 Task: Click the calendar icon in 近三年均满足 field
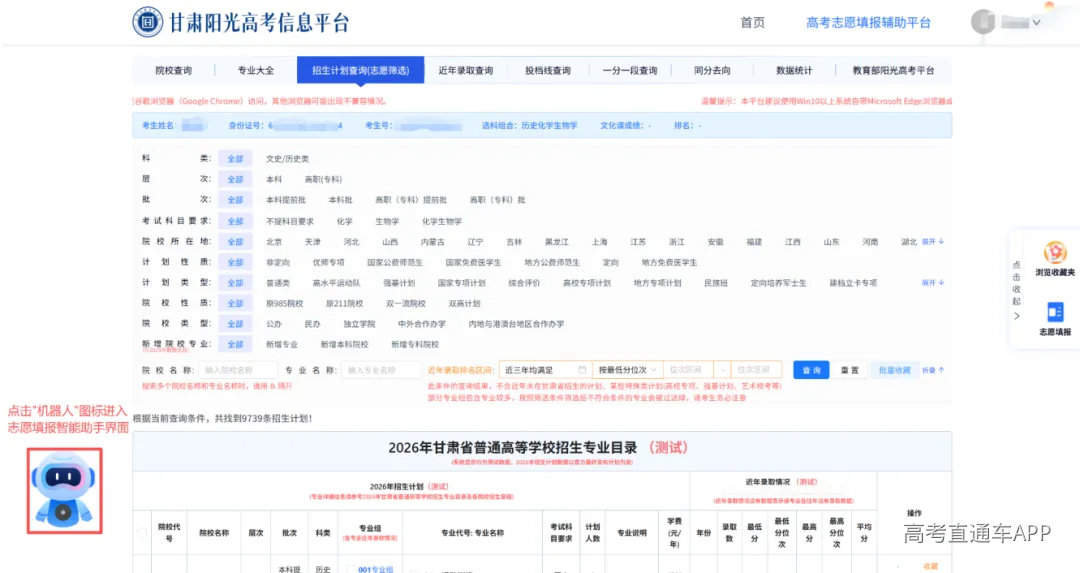[x=582, y=370]
